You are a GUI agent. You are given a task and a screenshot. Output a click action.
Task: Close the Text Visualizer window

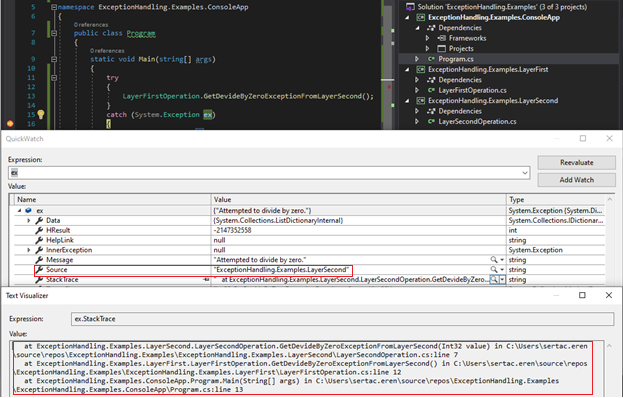point(609,295)
